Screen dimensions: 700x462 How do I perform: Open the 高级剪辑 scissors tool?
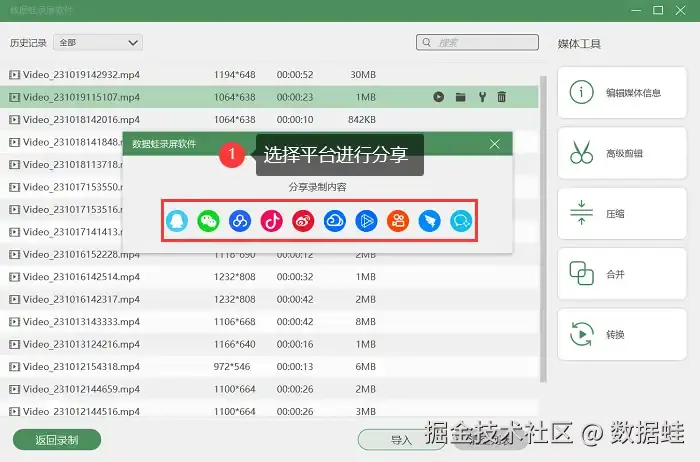tap(622, 153)
